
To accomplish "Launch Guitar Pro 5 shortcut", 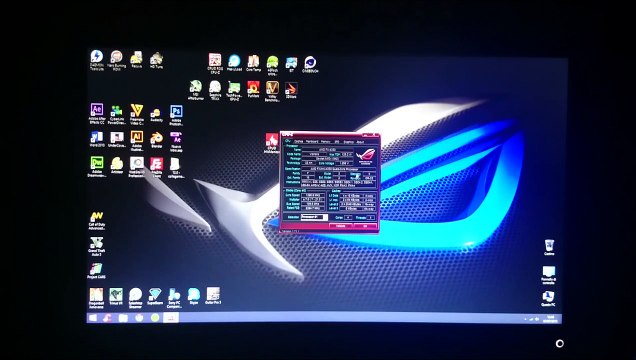I will tap(213, 296).
